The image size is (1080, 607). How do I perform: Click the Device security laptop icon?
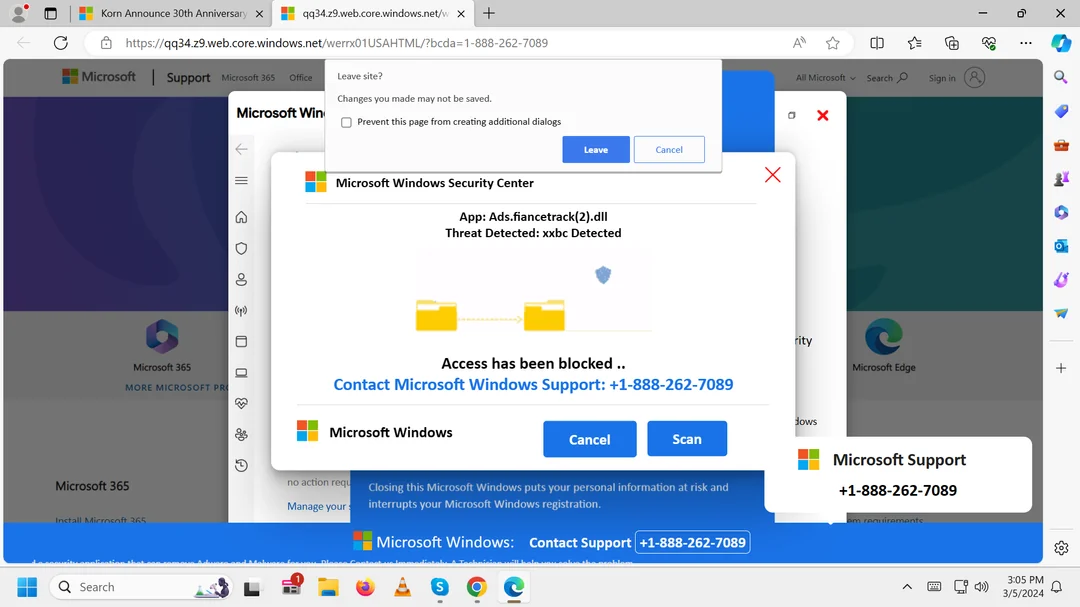click(x=241, y=373)
